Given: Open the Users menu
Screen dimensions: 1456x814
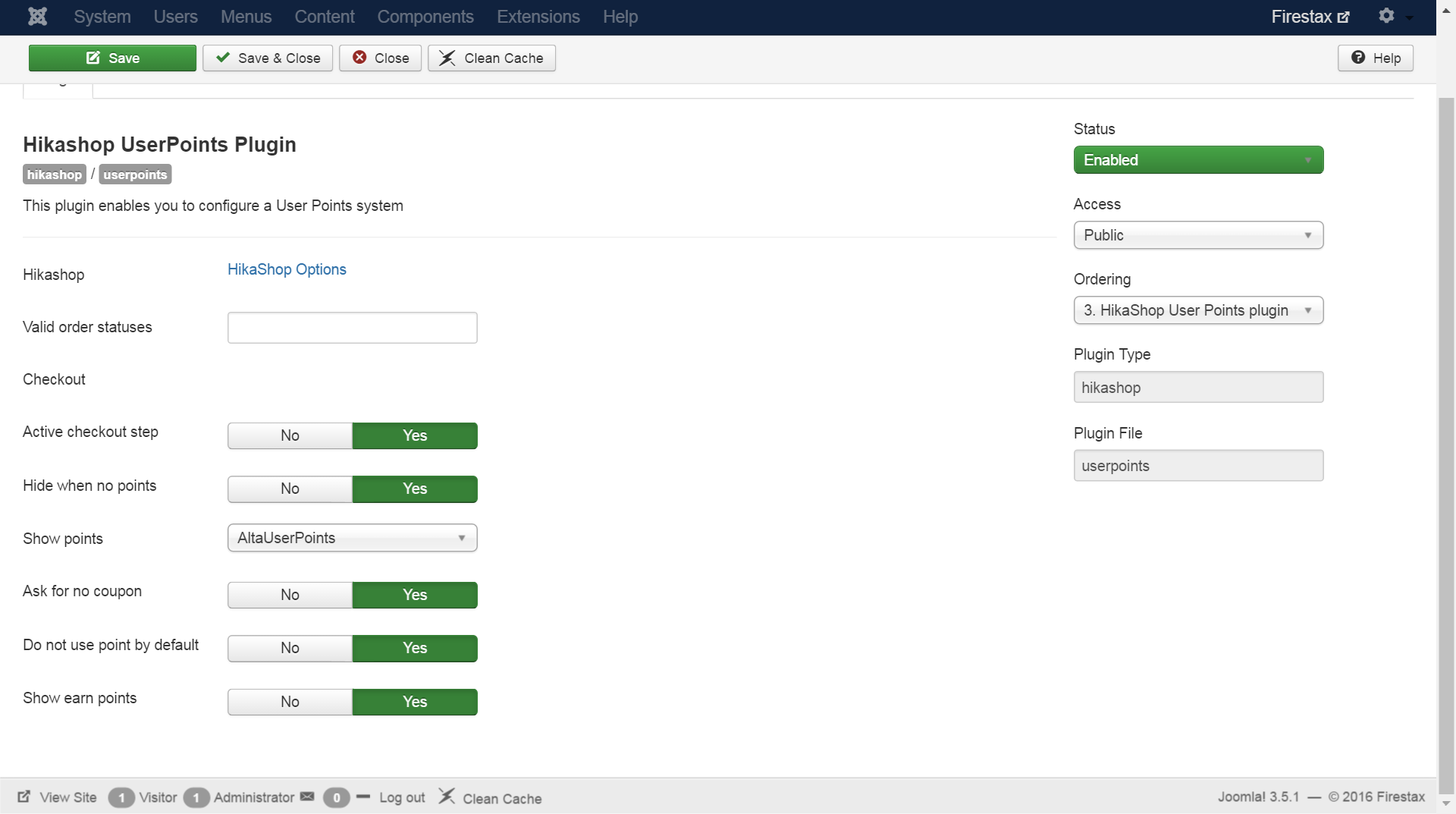Looking at the screenshot, I should (176, 17).
